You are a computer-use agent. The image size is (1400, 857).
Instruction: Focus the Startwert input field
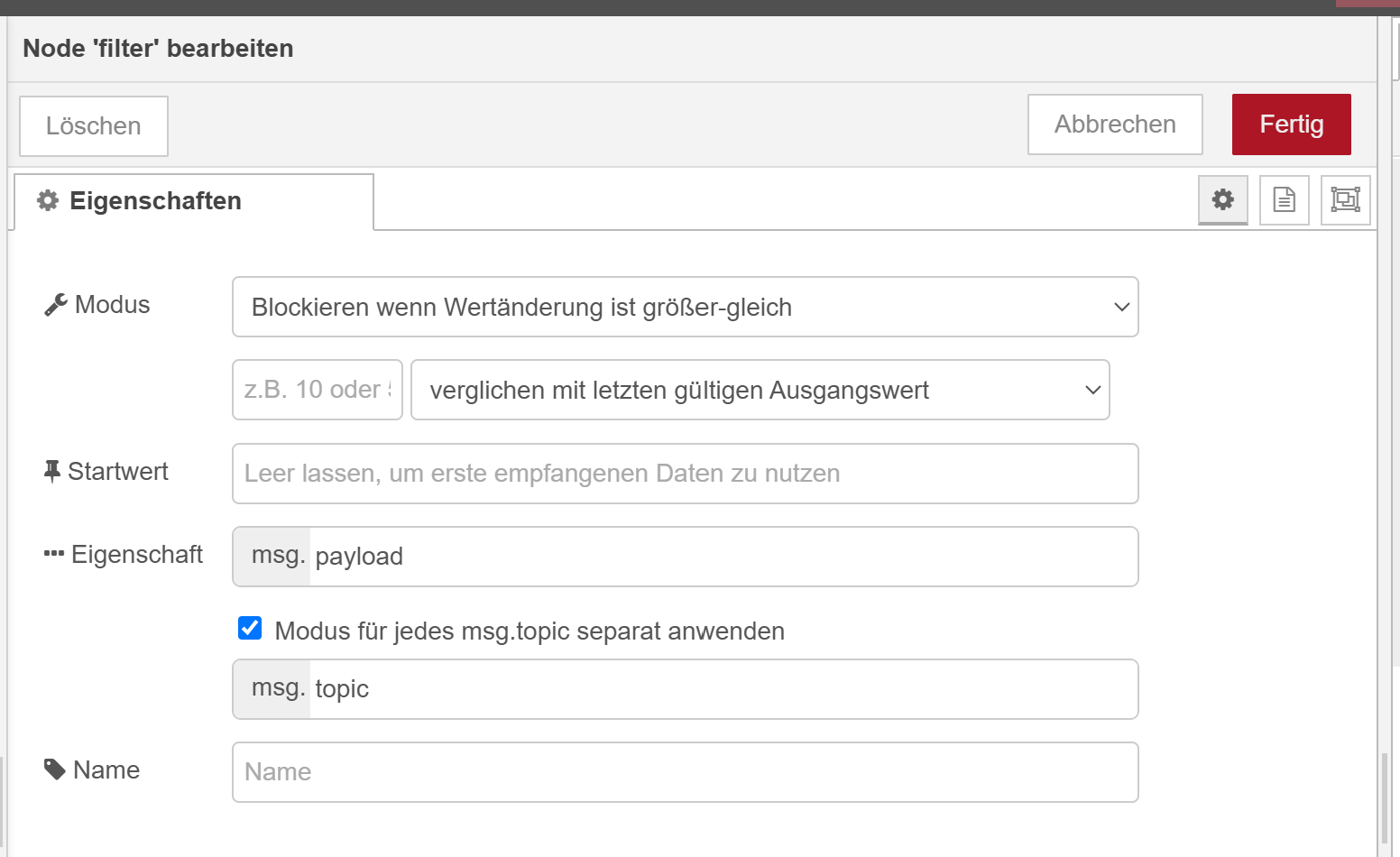[686, 474]
